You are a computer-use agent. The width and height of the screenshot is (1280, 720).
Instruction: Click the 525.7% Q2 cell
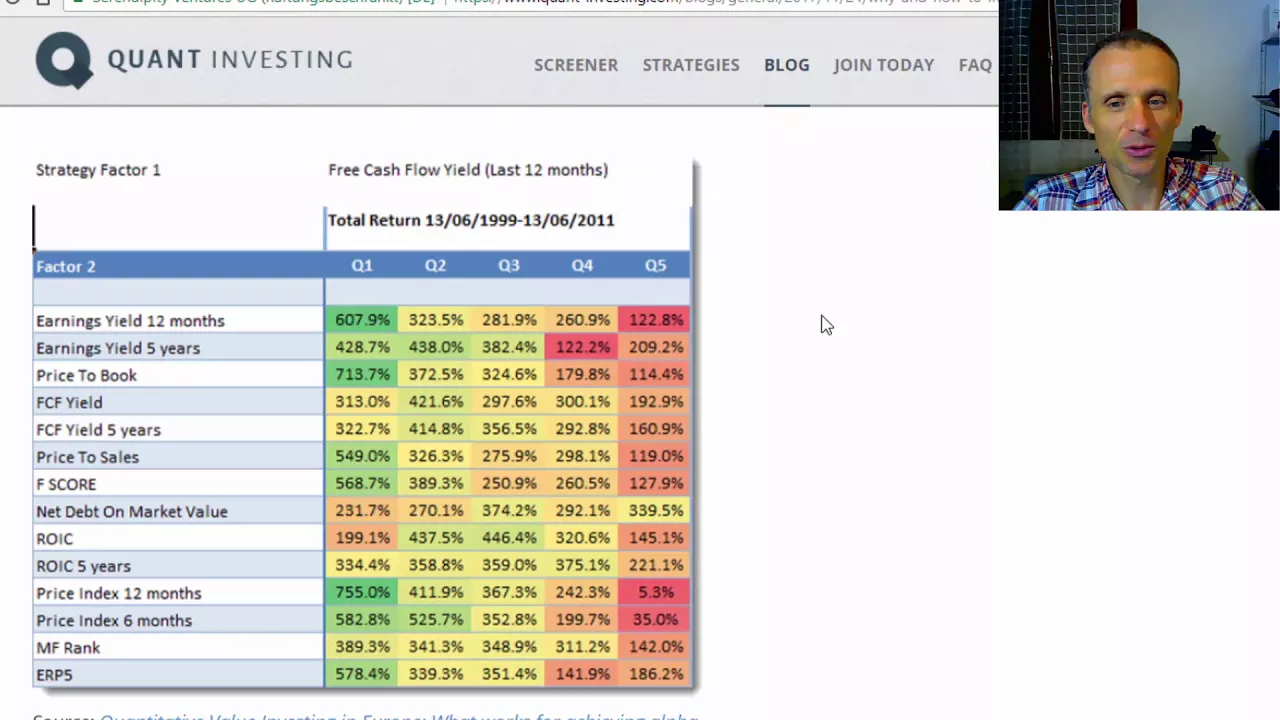pos(435,619)
